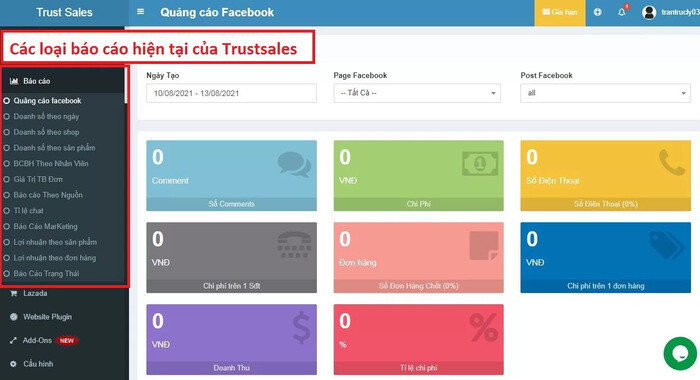Open the green chat support bubble
Viewport: 700px width, 380px height.
click(680, 353)
